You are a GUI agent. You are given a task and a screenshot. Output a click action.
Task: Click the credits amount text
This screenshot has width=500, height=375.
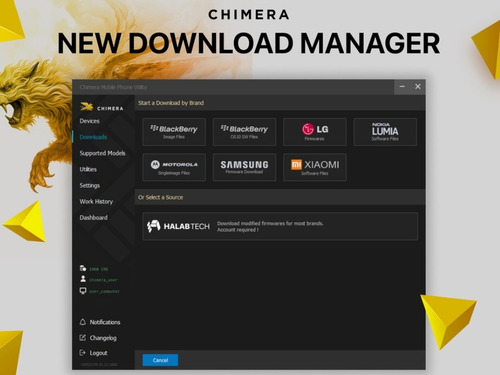pos(99,269)
